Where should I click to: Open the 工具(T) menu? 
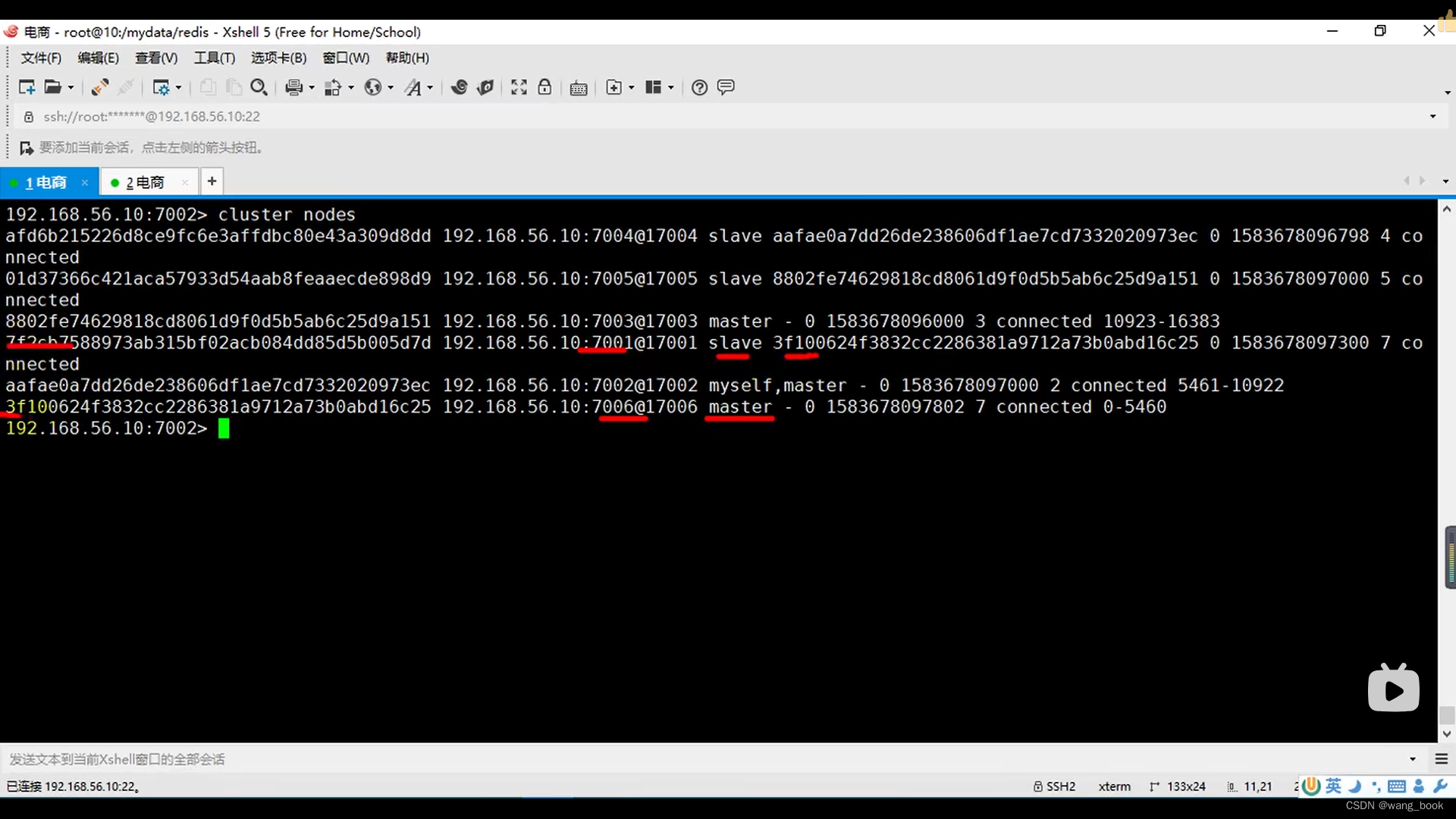(x=215, y=58)
